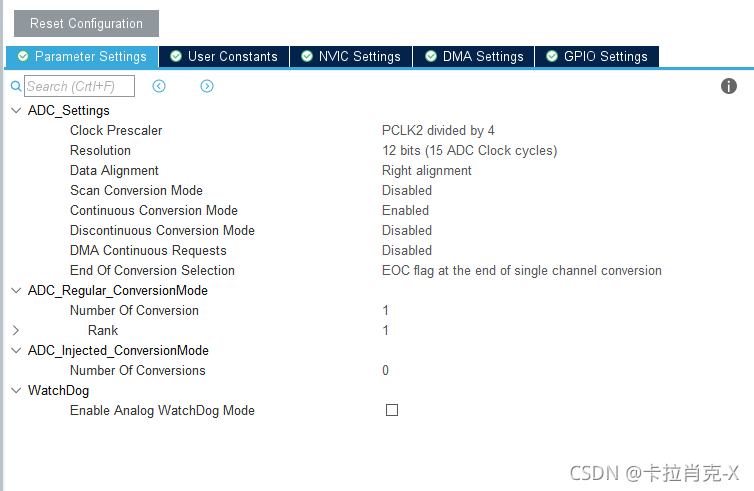Click green check icon on GPIO Settings tab

coord(552,56)
